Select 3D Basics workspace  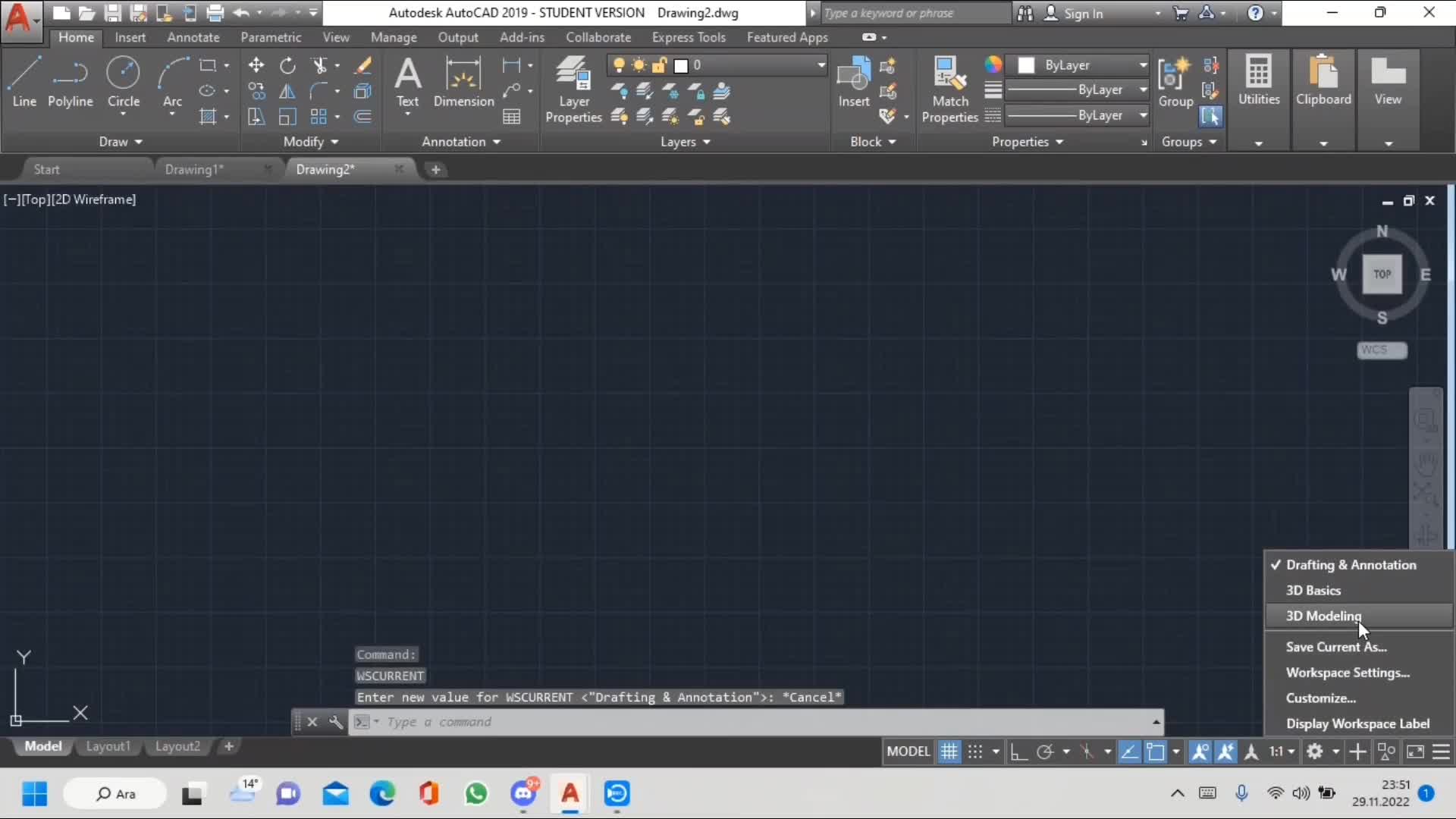[x=1359, y=590]
